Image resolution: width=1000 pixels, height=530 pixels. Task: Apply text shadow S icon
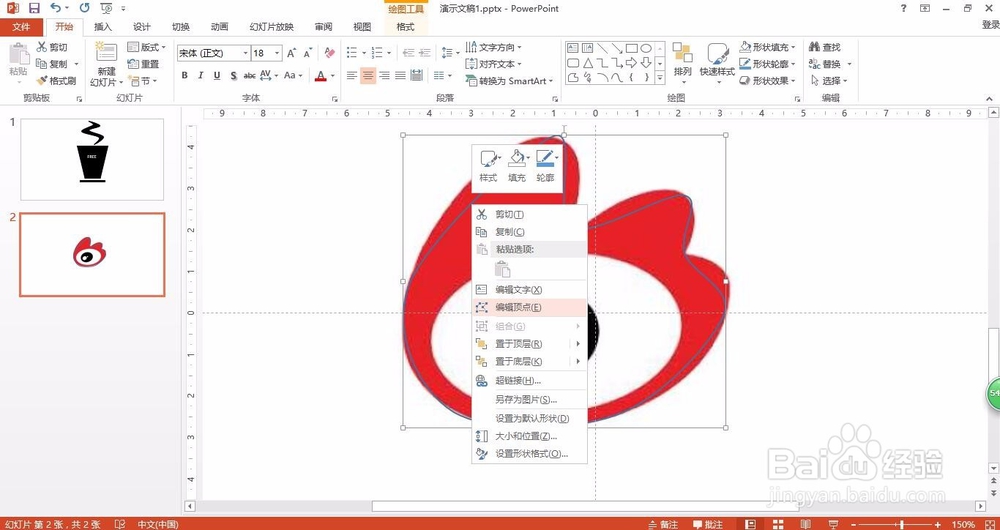coord(233,75)
